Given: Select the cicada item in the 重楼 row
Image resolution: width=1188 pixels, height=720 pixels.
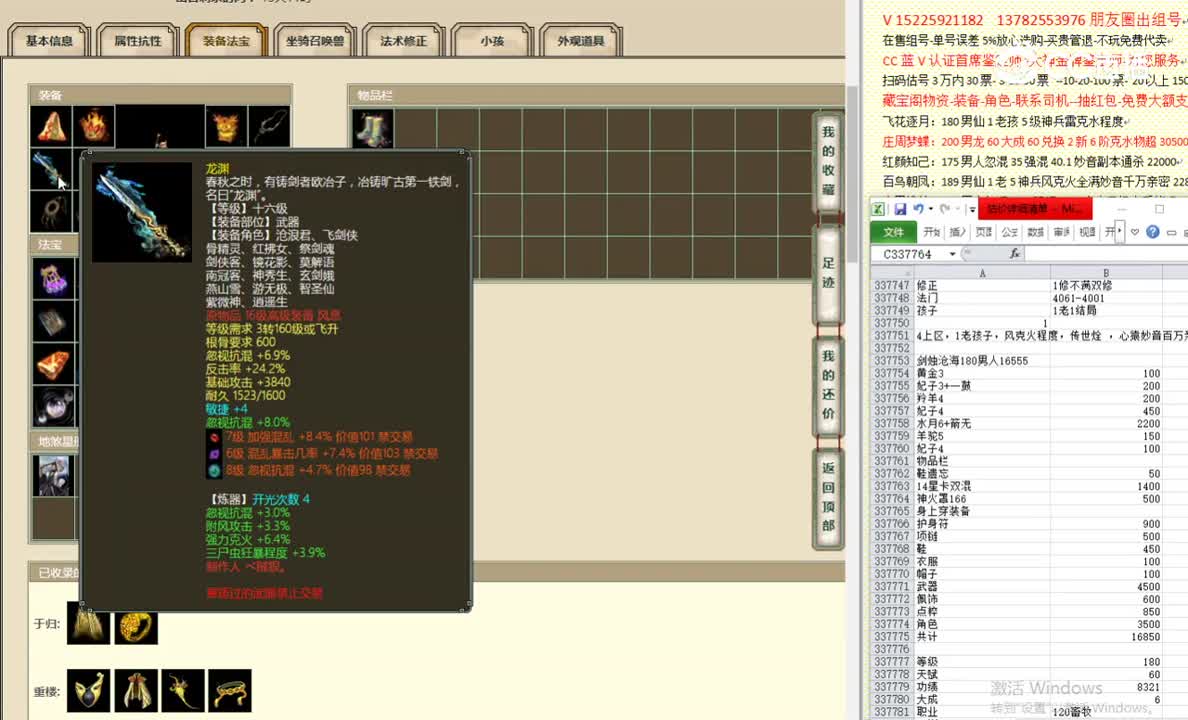Looking at the screenshot, I should [135, 690].
